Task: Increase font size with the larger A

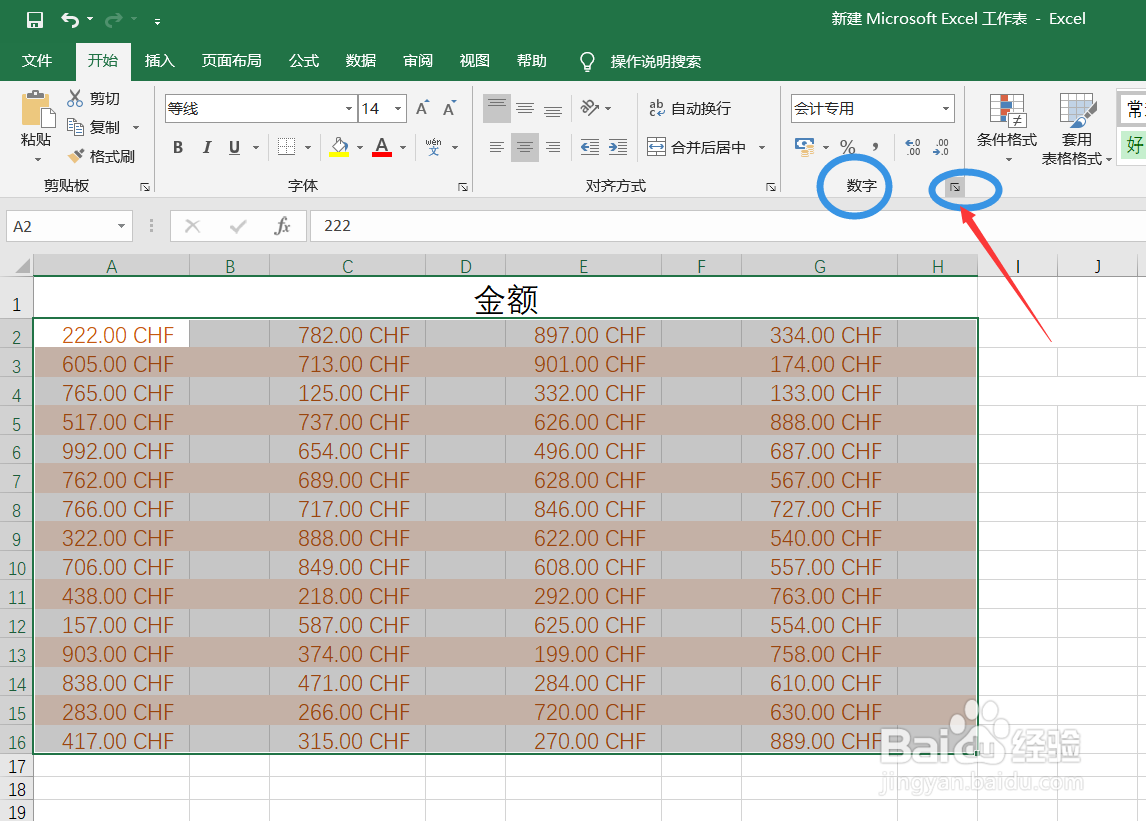Action: [422, 108]
